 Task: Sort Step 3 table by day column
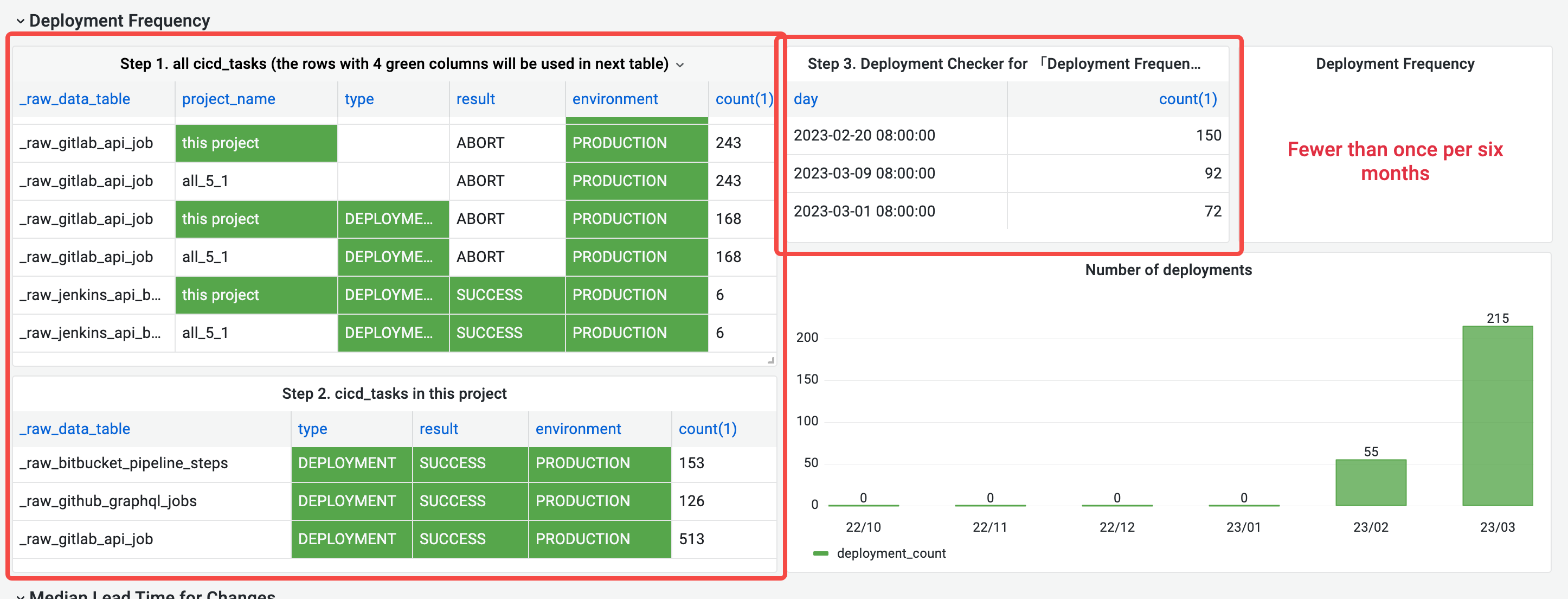[805, 99]
